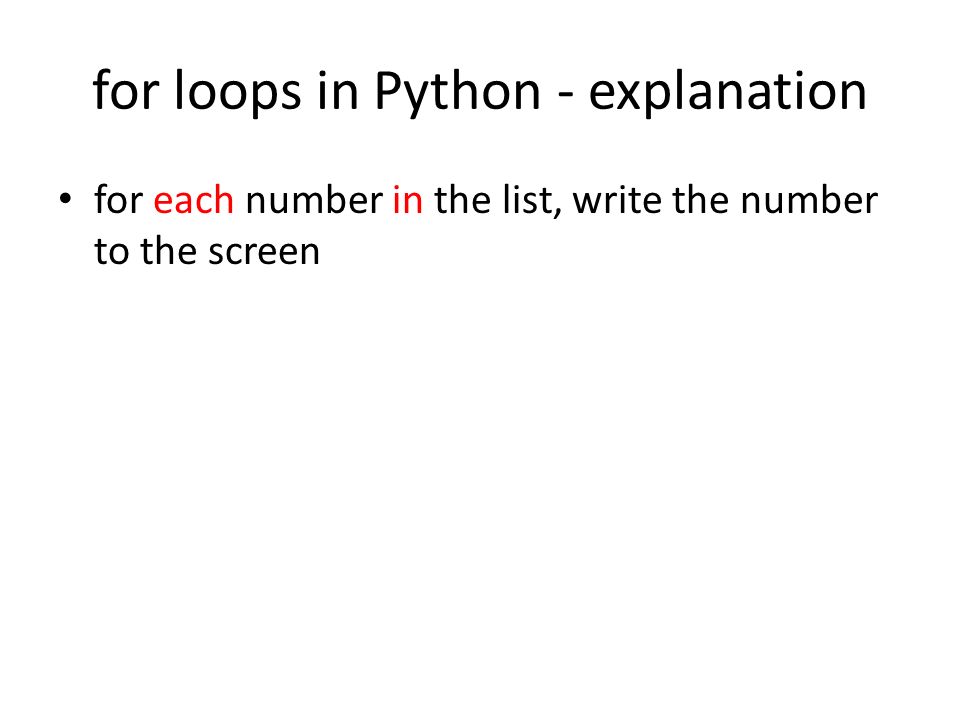Click the first 'number' after 'each'
Screen dimensions: 960x720
(x=314, y=200)
